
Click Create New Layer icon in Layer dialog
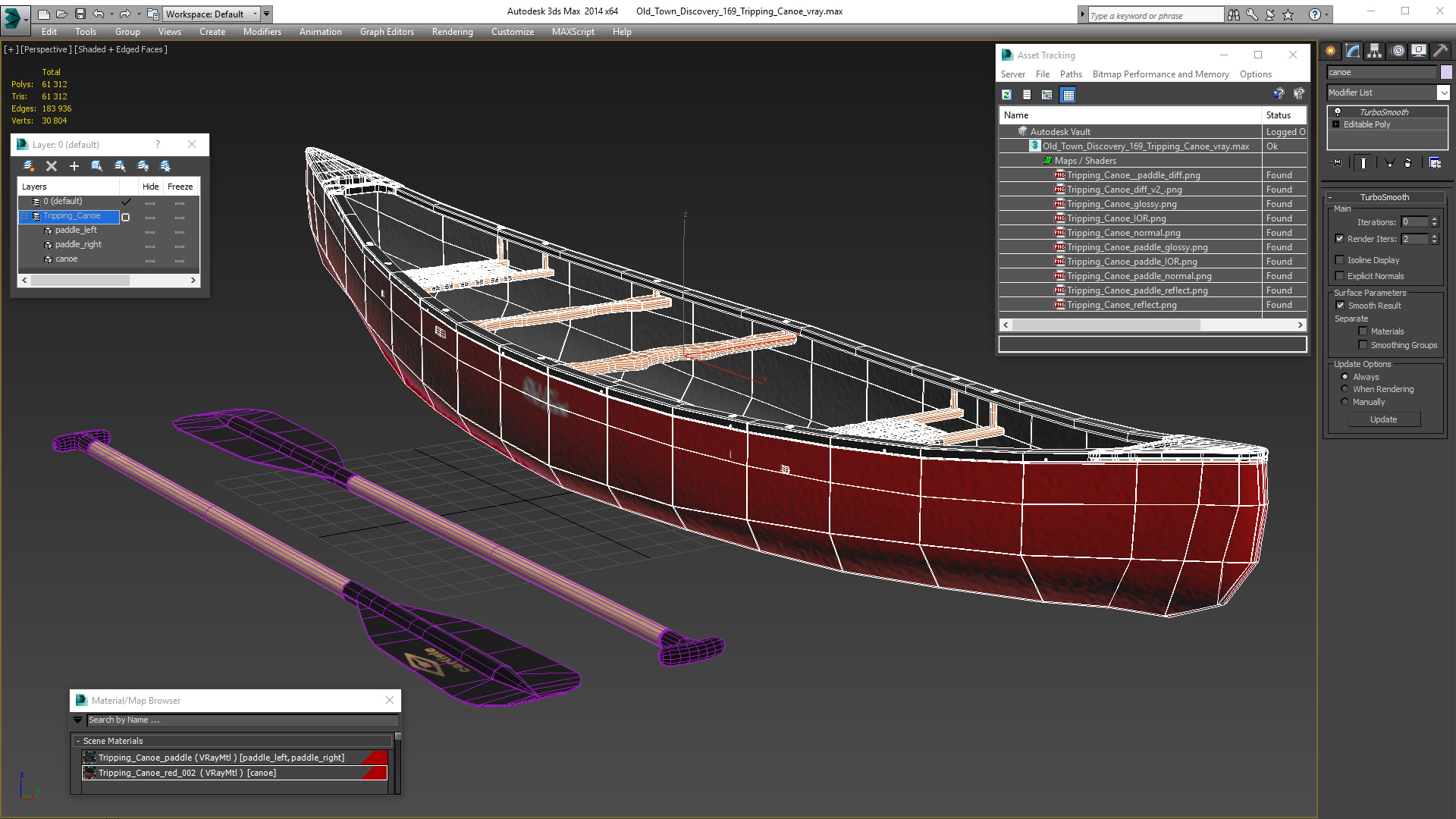pyautogui.click(x=29, y=165)
